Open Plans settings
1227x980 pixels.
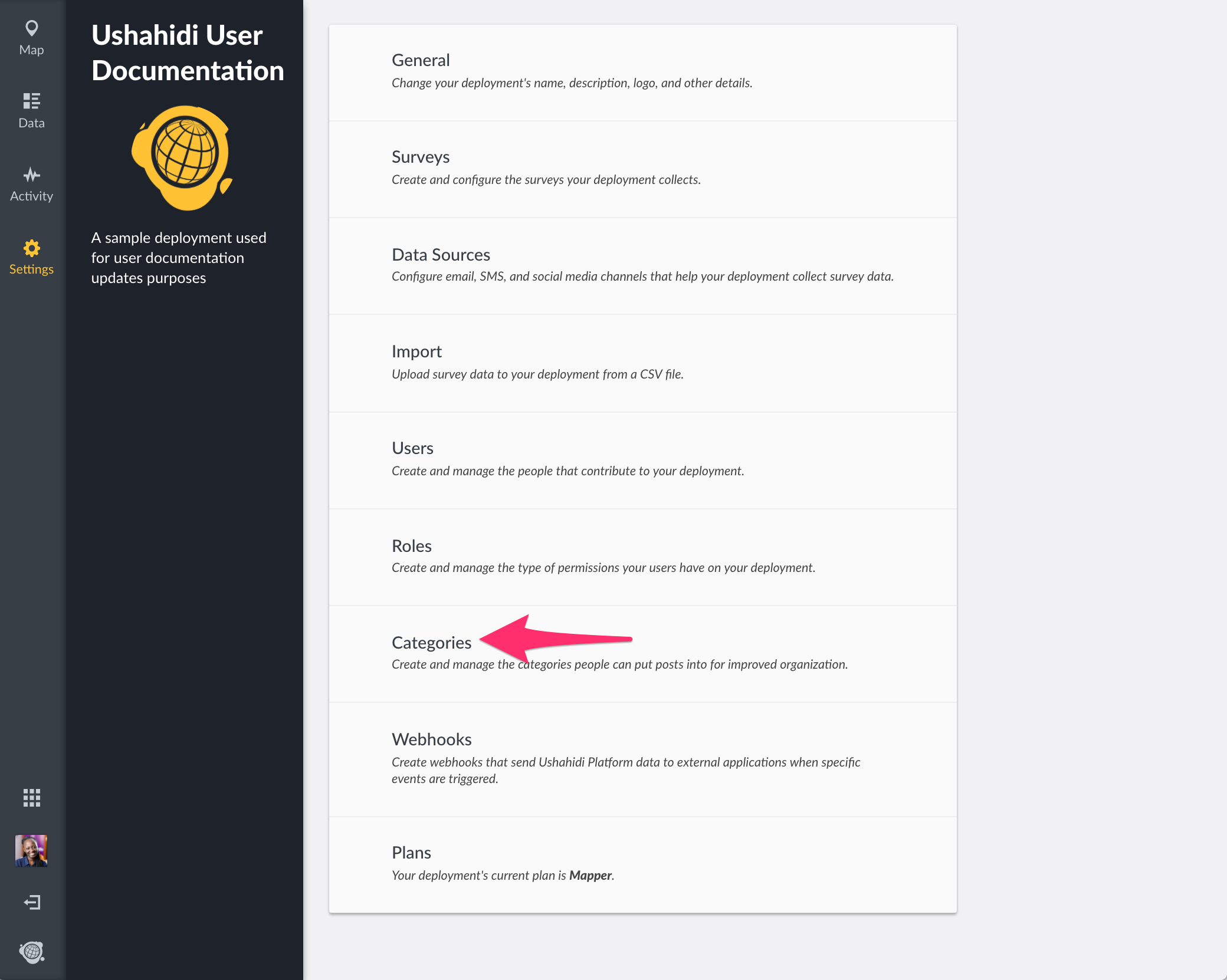pos(642,864)
